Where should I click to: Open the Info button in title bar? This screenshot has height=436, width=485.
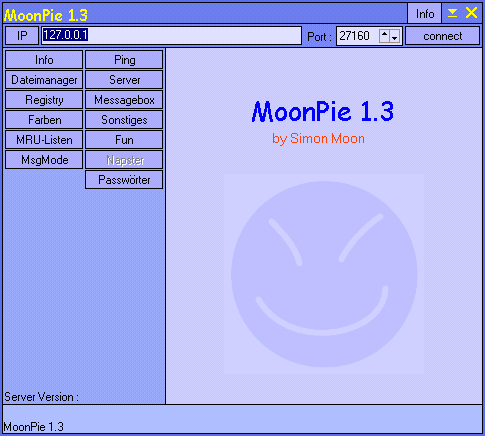tap(424, 13)
